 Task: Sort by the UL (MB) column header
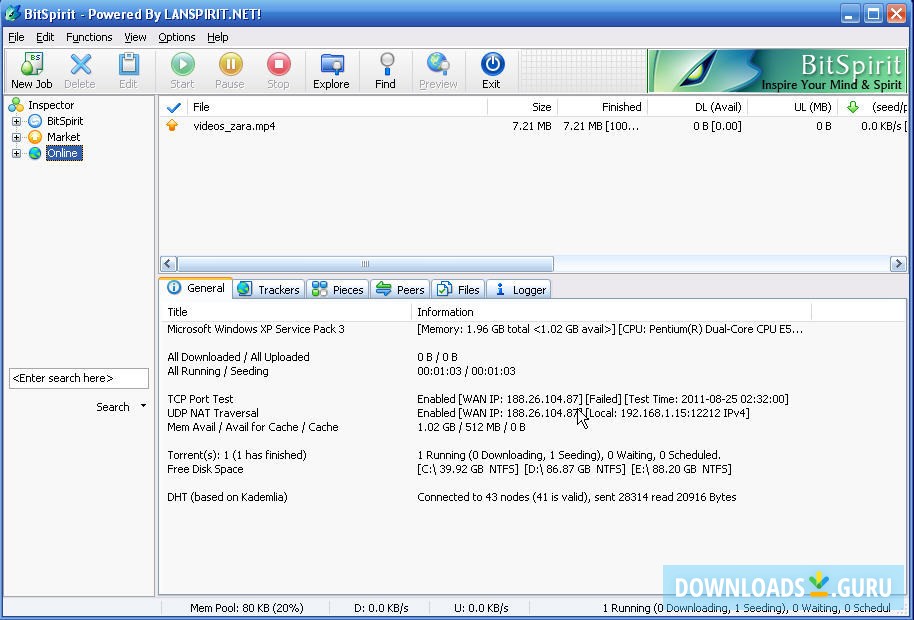coord(793,107)
